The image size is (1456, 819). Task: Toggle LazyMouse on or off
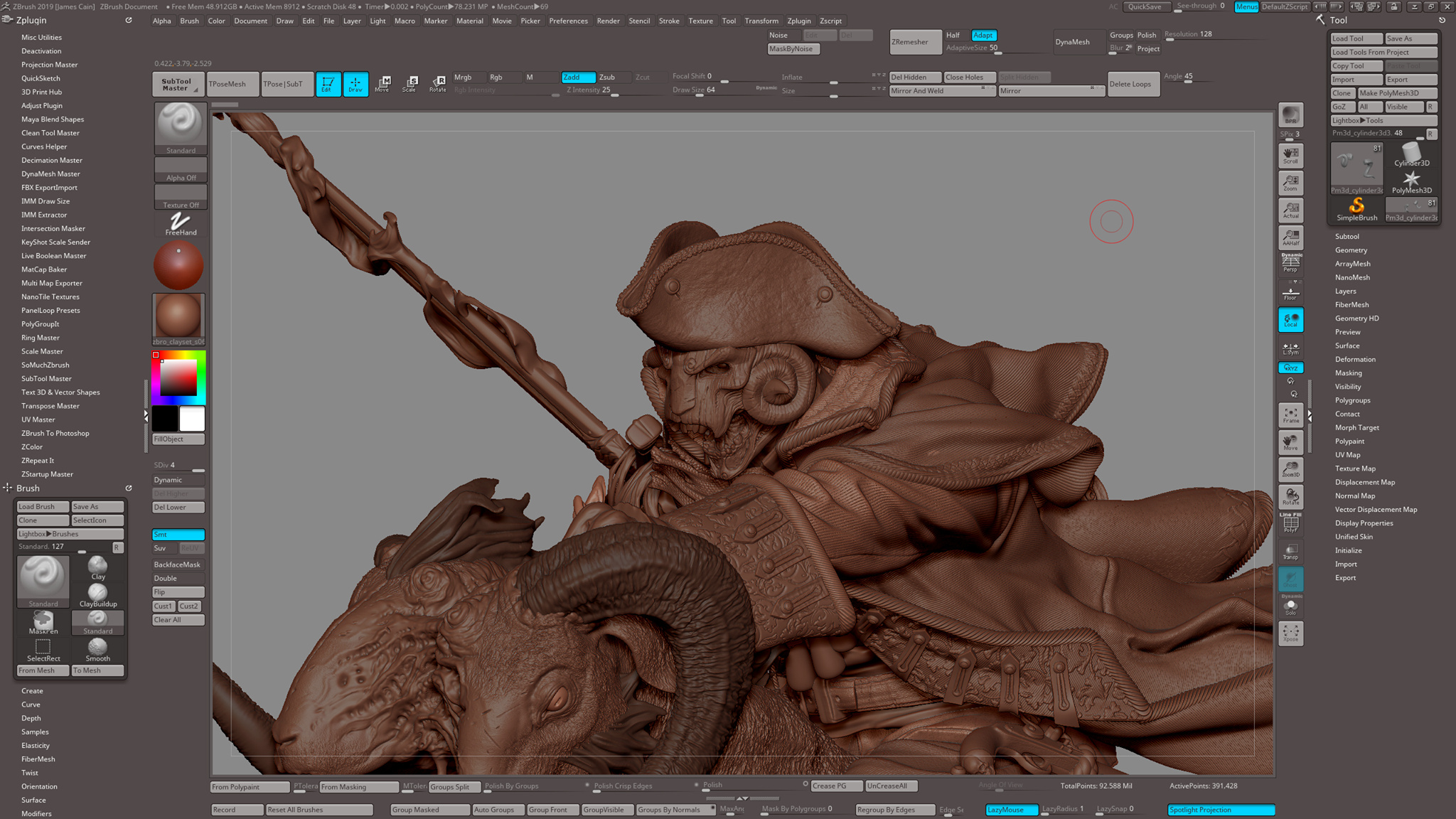(x=1011, y=809)
